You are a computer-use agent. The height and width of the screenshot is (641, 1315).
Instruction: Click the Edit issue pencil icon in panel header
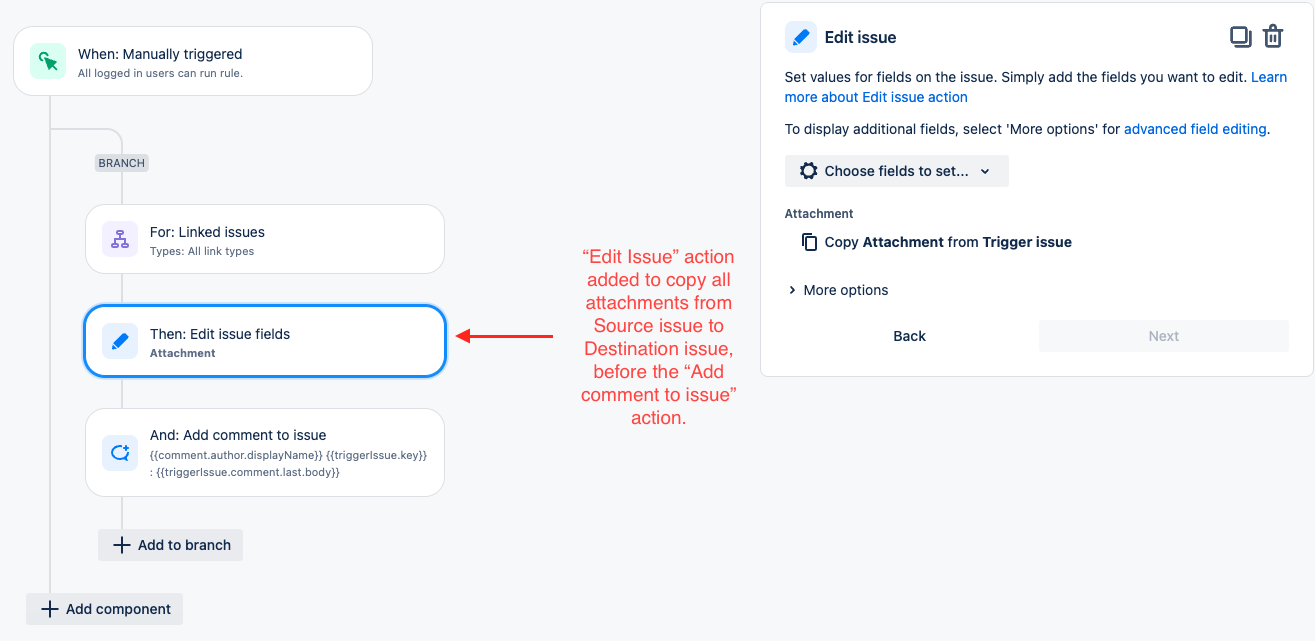[x=799, y=36]
